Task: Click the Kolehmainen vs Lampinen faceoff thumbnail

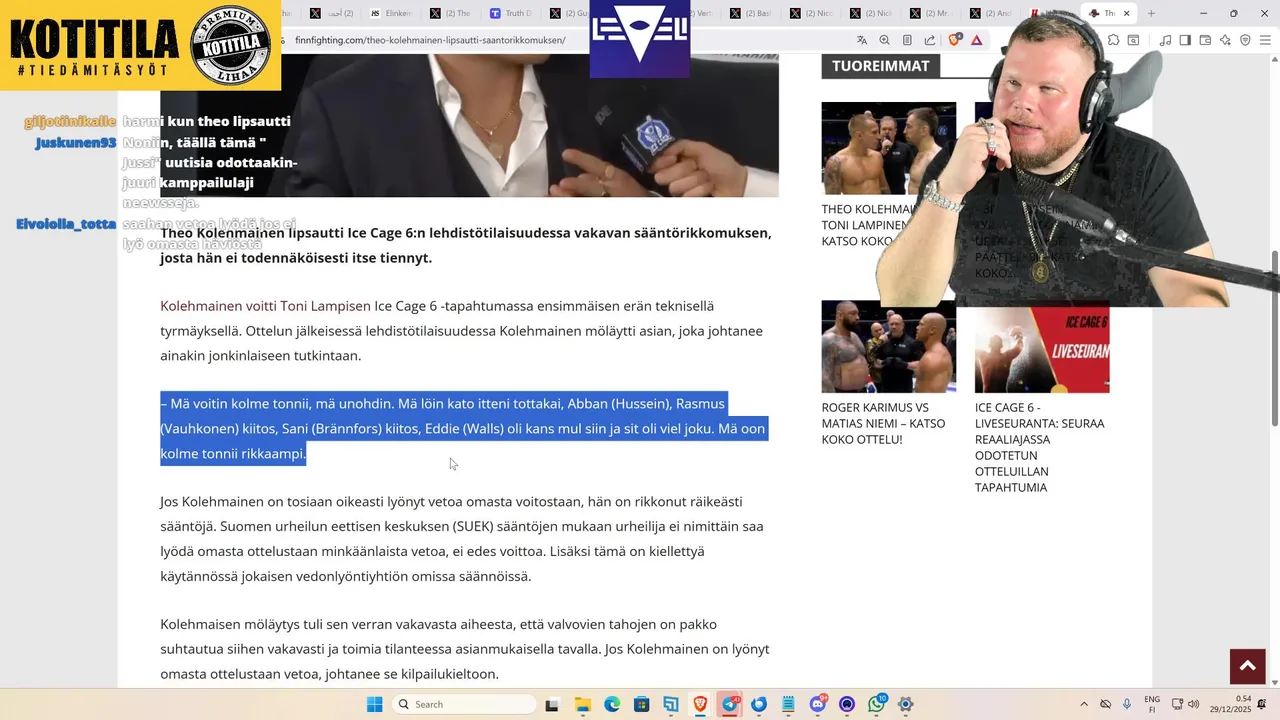Action: (889, 148)
